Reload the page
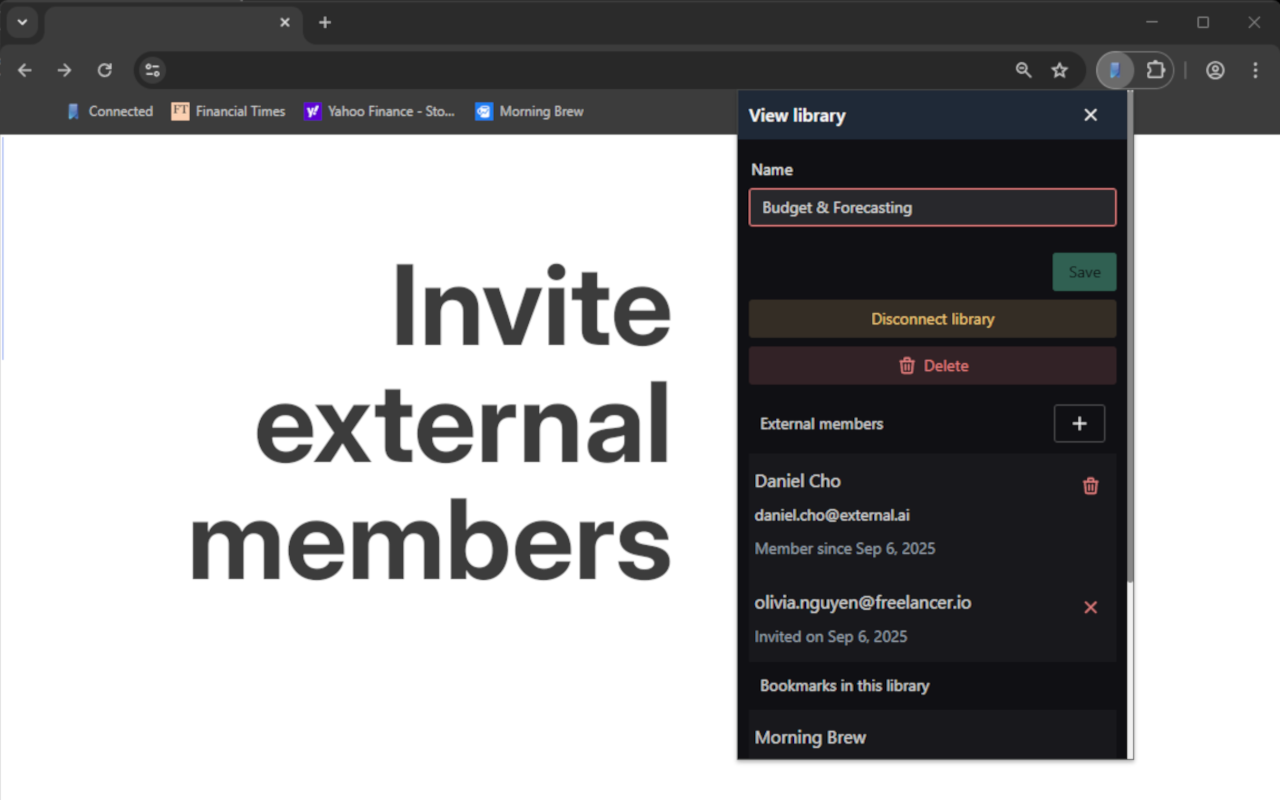 pos(105,70)
